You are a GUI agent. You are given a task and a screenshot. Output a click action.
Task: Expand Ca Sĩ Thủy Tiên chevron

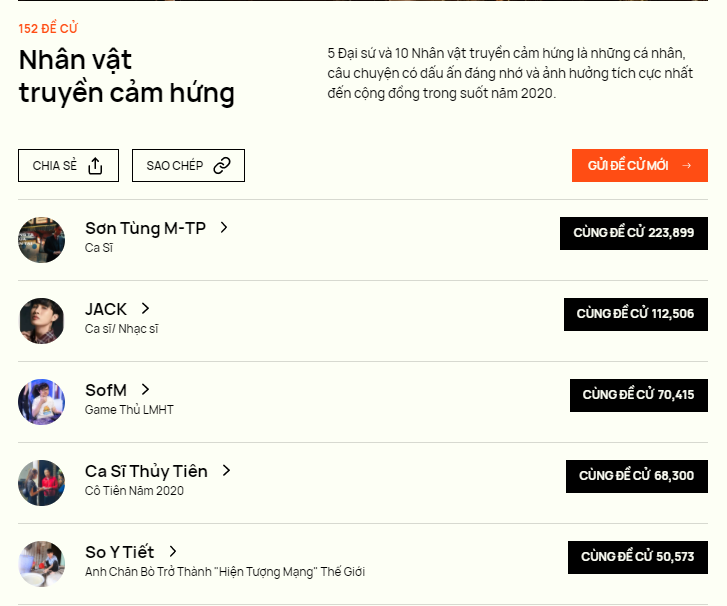[226, 471]
